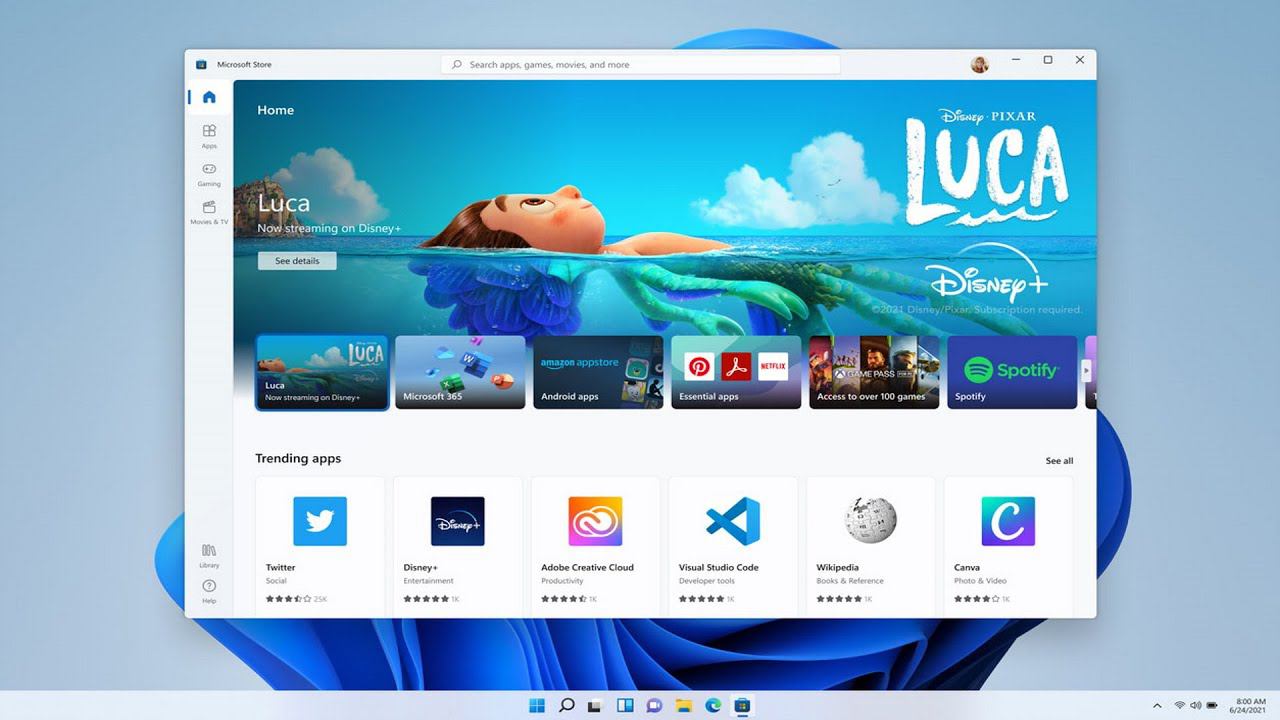
Task: Open Microsoft Edge from the taskbar
Action: (x=713, y=705)
